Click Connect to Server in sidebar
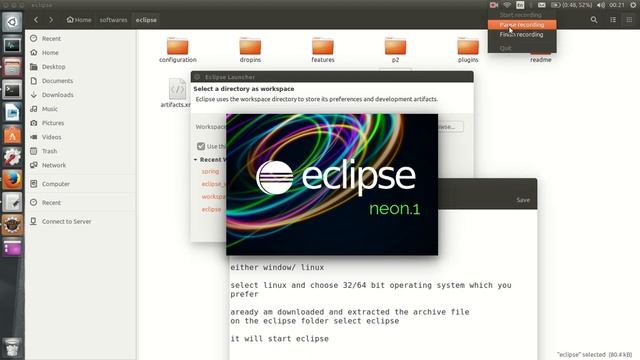 [x=66, y=222]
